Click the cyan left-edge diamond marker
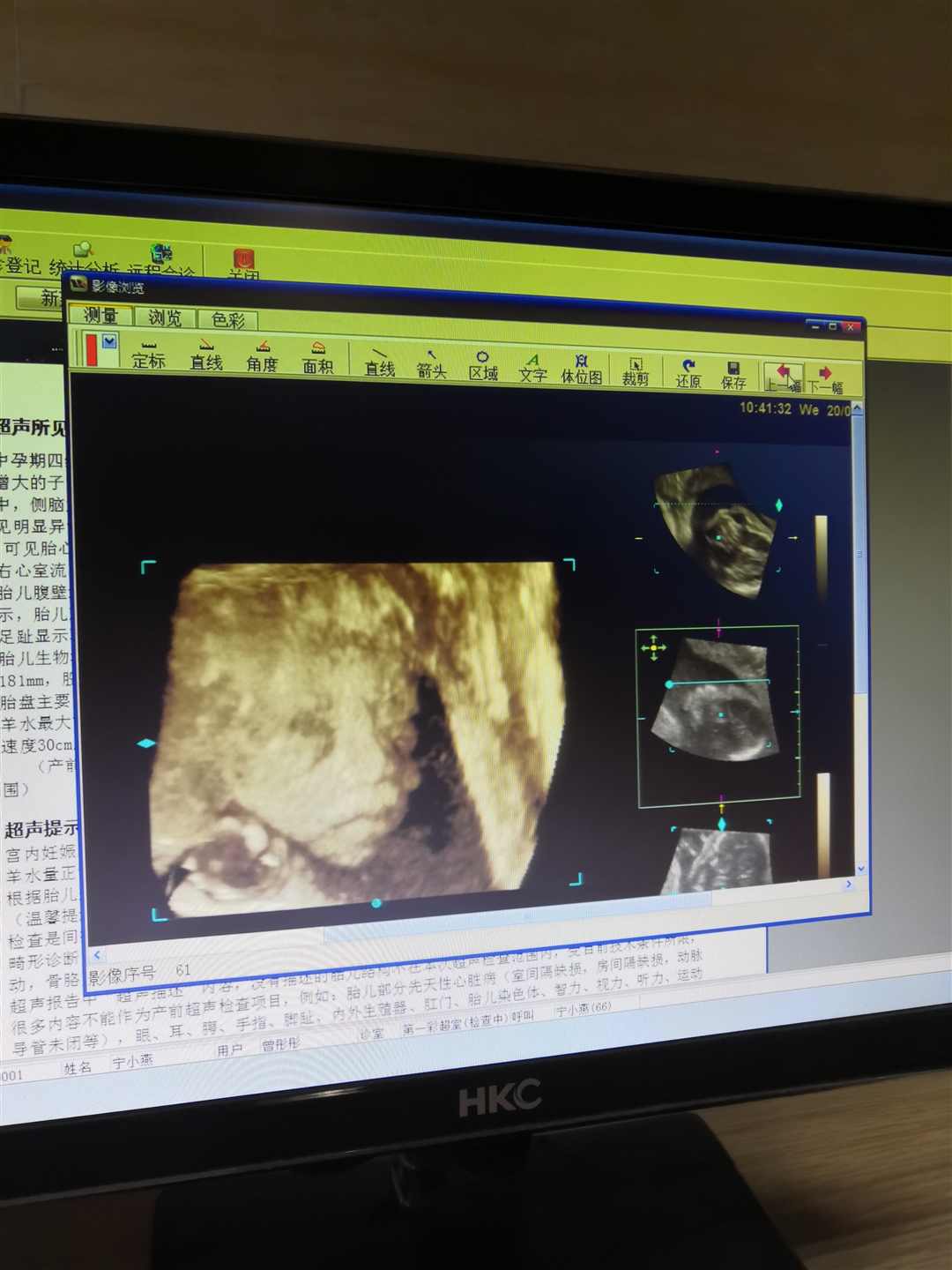The width and height of the screenshot is (952, 1270). [146, 743]
